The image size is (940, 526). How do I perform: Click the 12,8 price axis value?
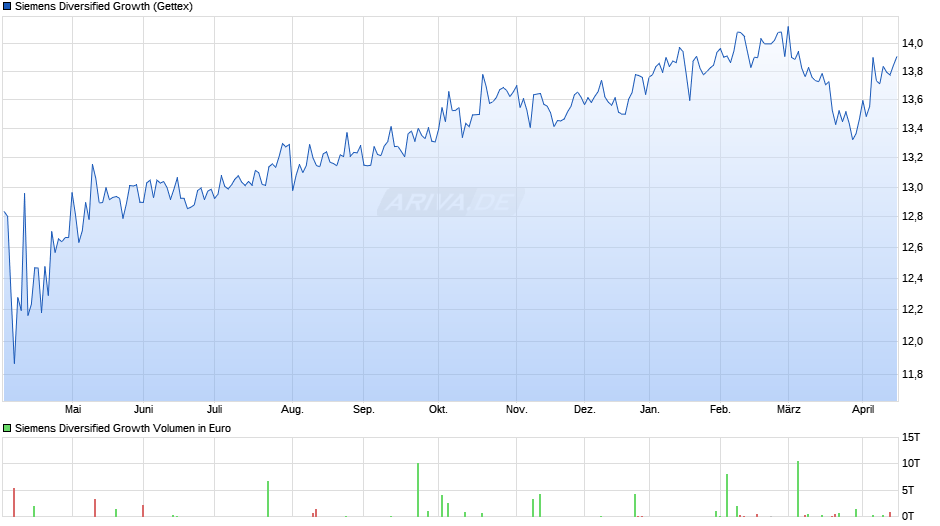point(912,217)
